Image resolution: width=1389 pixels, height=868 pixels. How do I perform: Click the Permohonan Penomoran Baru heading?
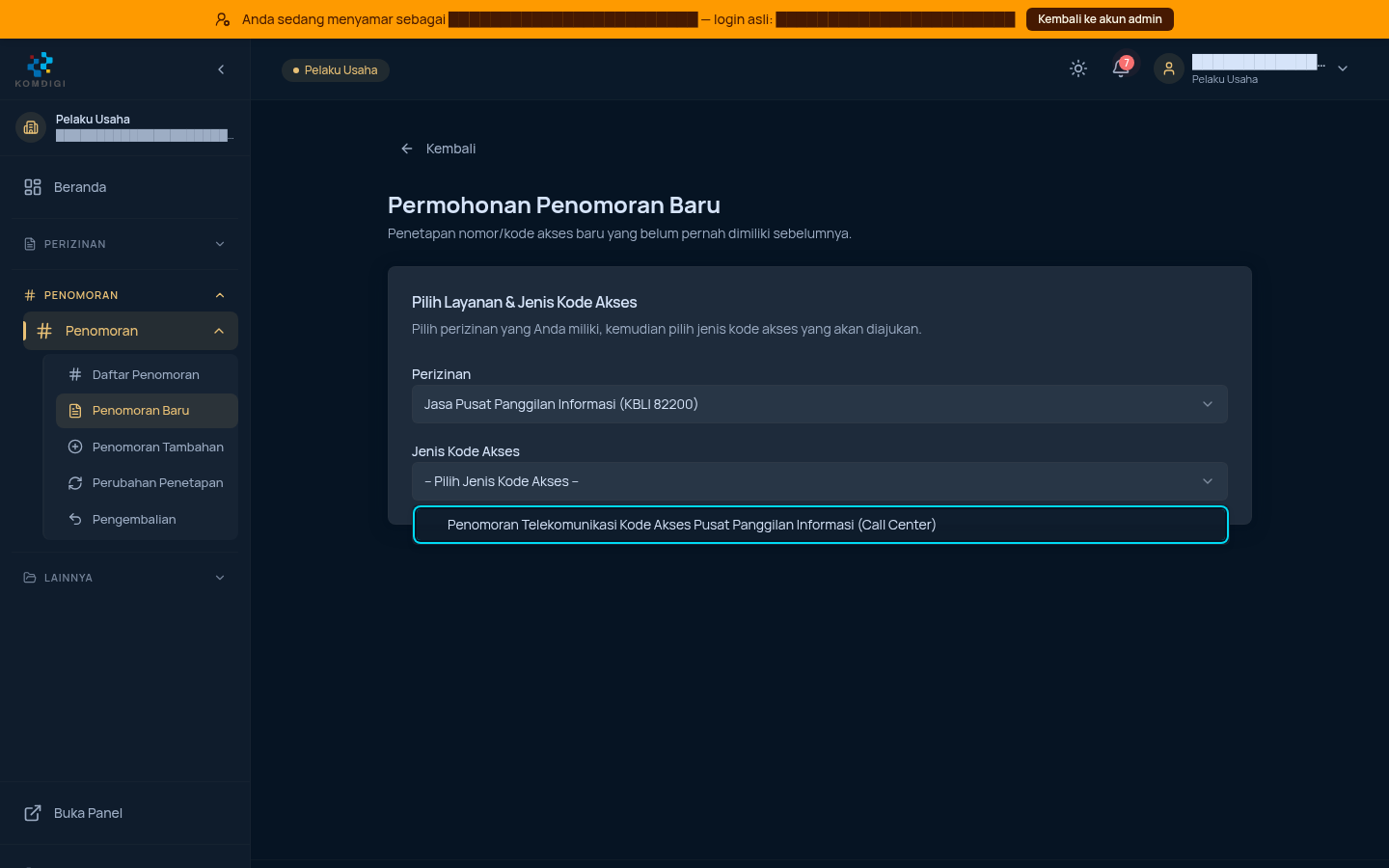(554, 205)
